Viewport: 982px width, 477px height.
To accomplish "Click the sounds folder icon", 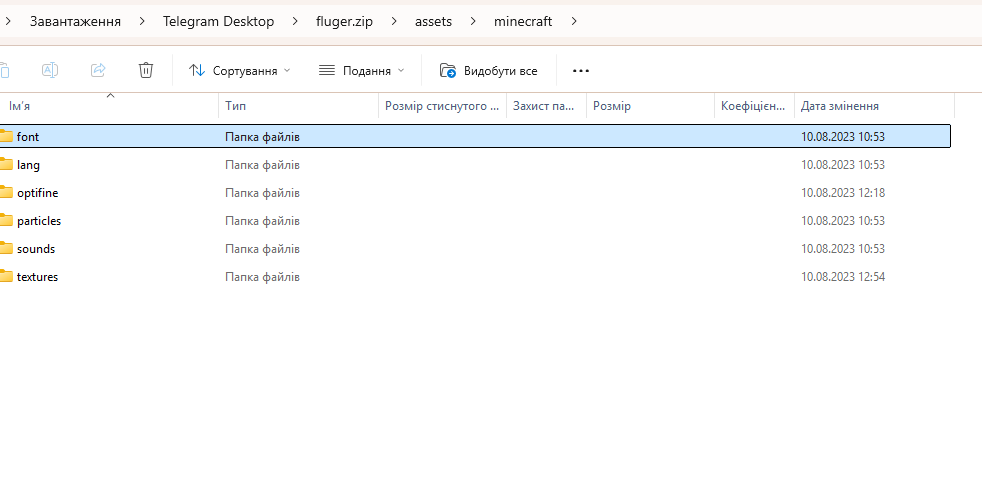I will (x=6, y=249).
